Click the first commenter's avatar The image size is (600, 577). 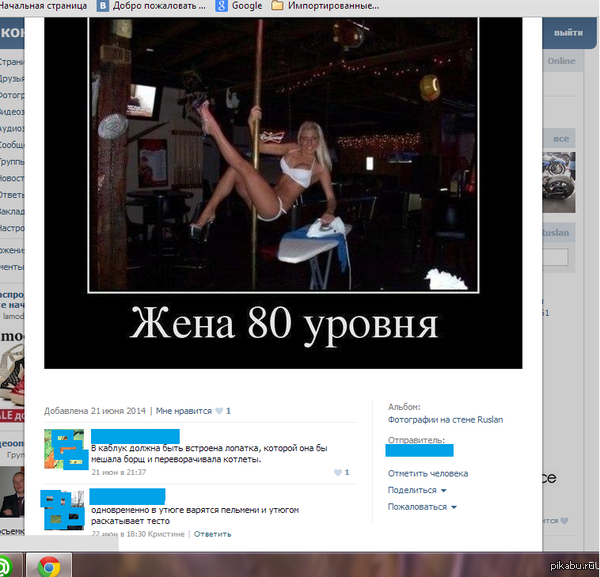[x=63, y=449]
